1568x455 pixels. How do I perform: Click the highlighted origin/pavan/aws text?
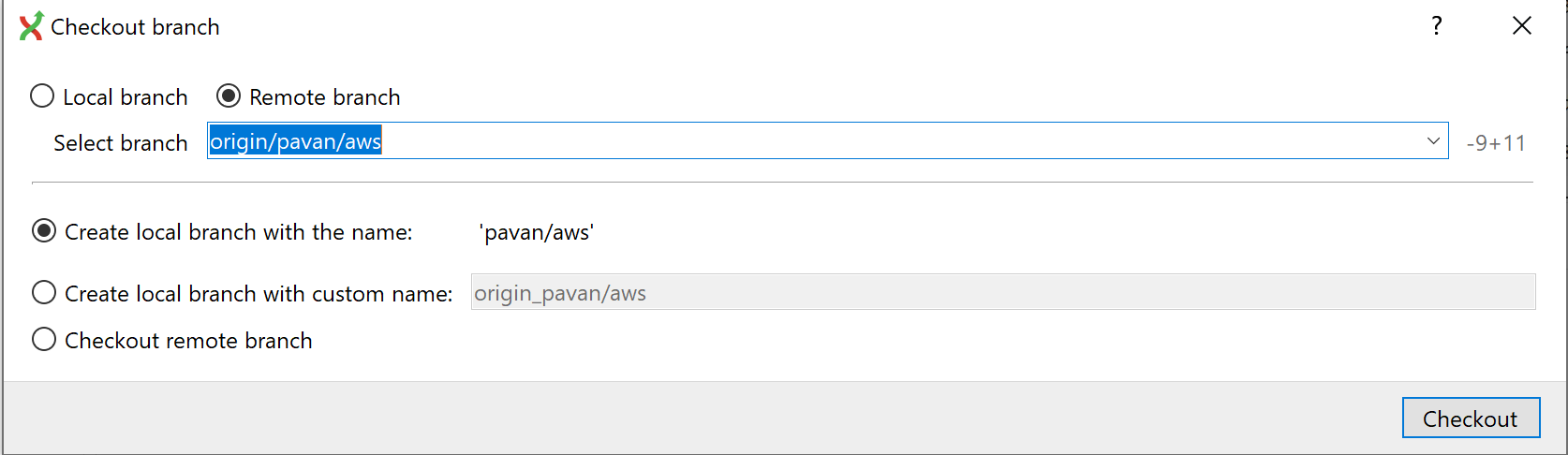coord(295,141)
